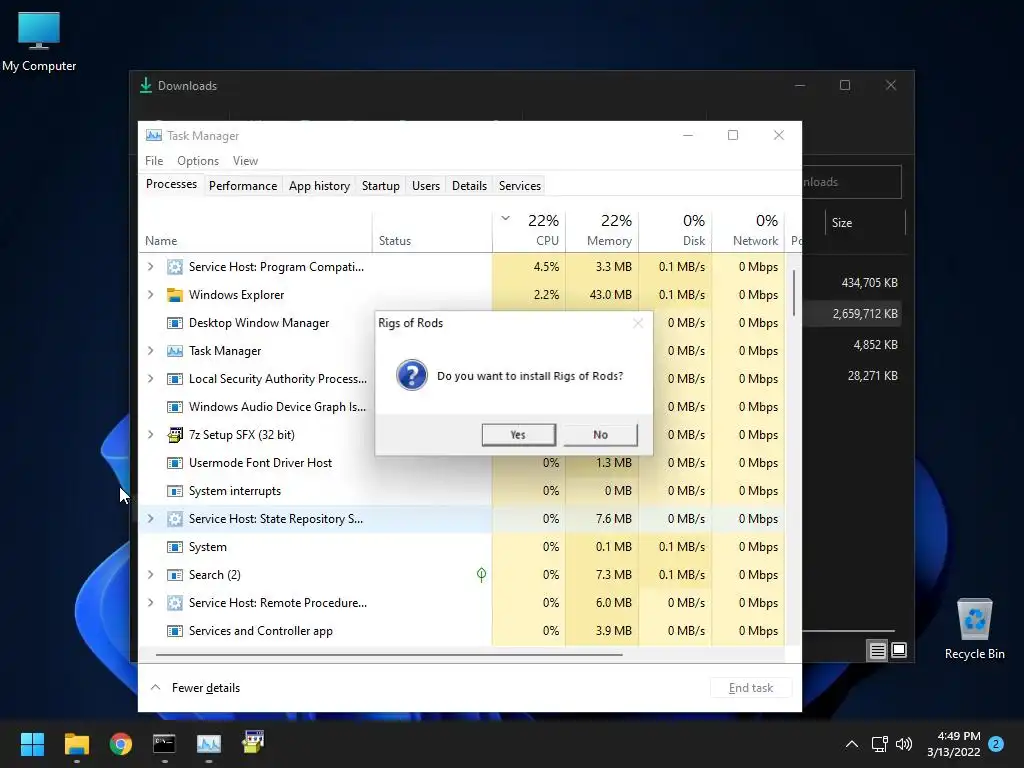Sort processes by Name column header
1024x768 pixels.
(x=255, y=231)
